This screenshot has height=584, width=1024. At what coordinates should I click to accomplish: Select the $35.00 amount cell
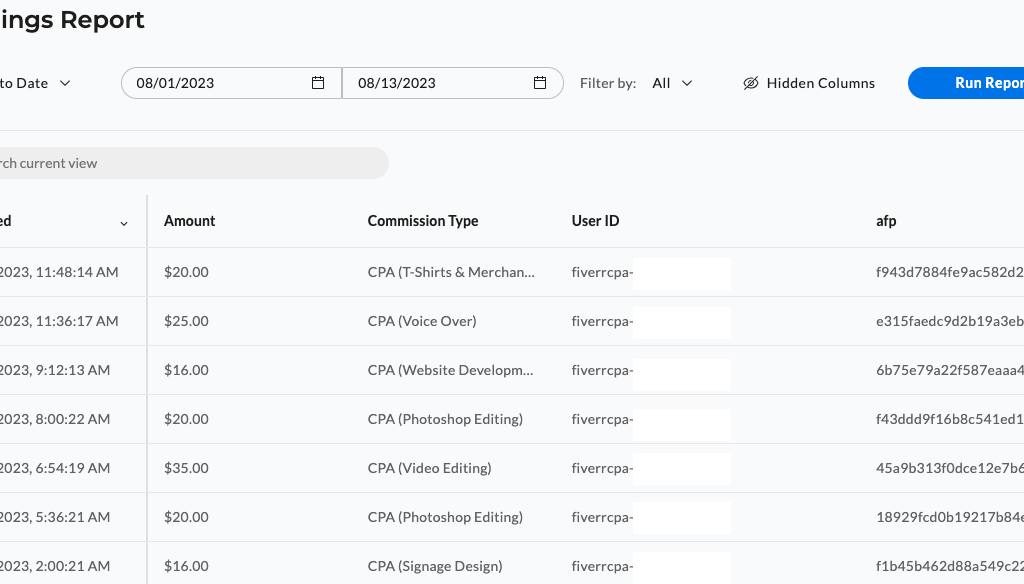click(x=186, y=468)
